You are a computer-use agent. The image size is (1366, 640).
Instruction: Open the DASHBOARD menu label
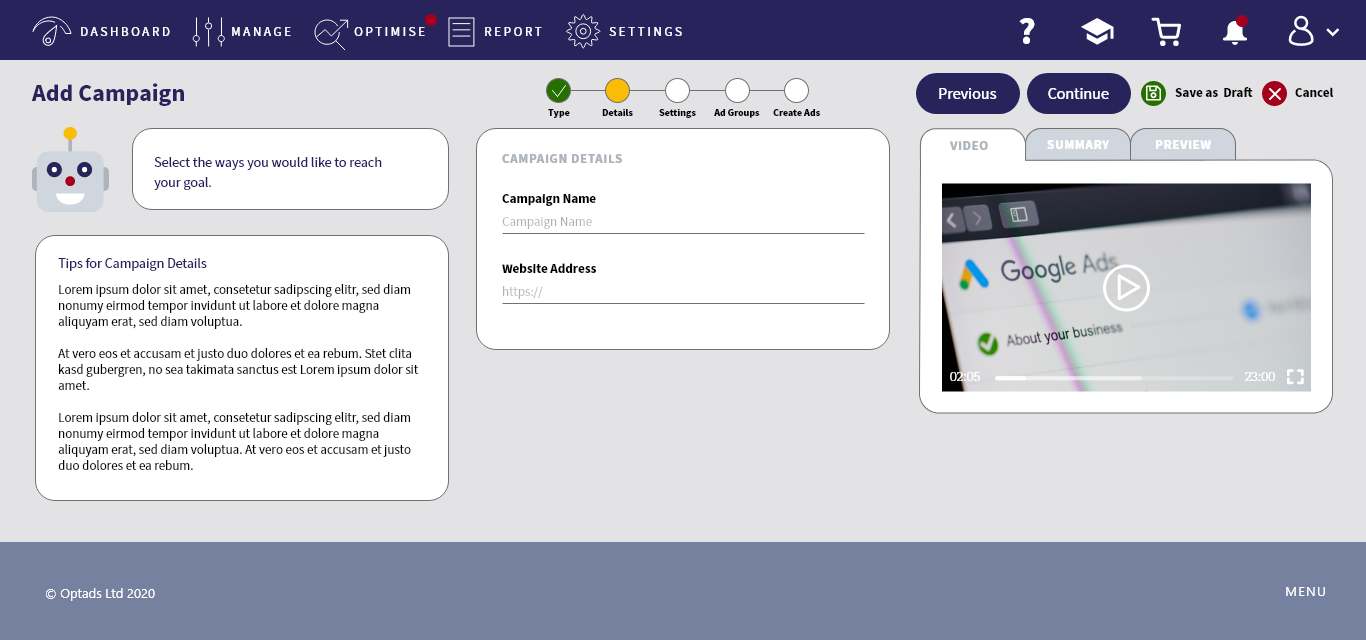click(126, 32)
